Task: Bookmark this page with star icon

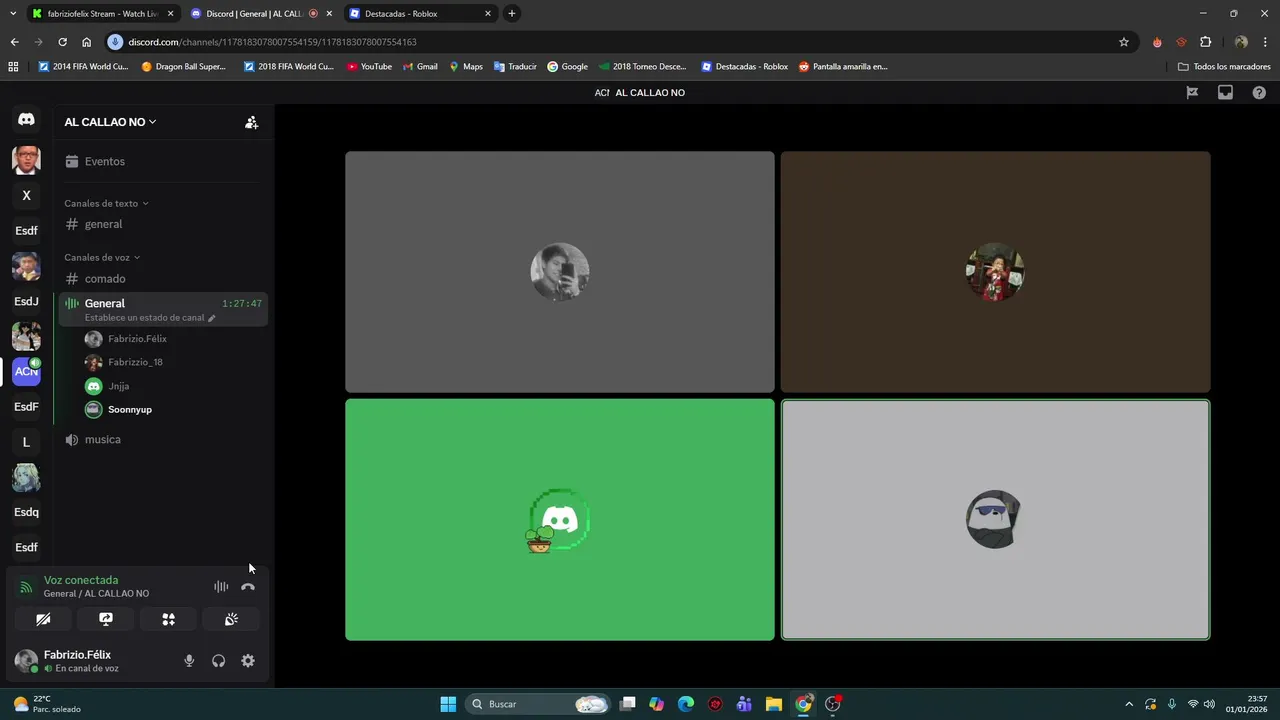Action: [1124, 42]
